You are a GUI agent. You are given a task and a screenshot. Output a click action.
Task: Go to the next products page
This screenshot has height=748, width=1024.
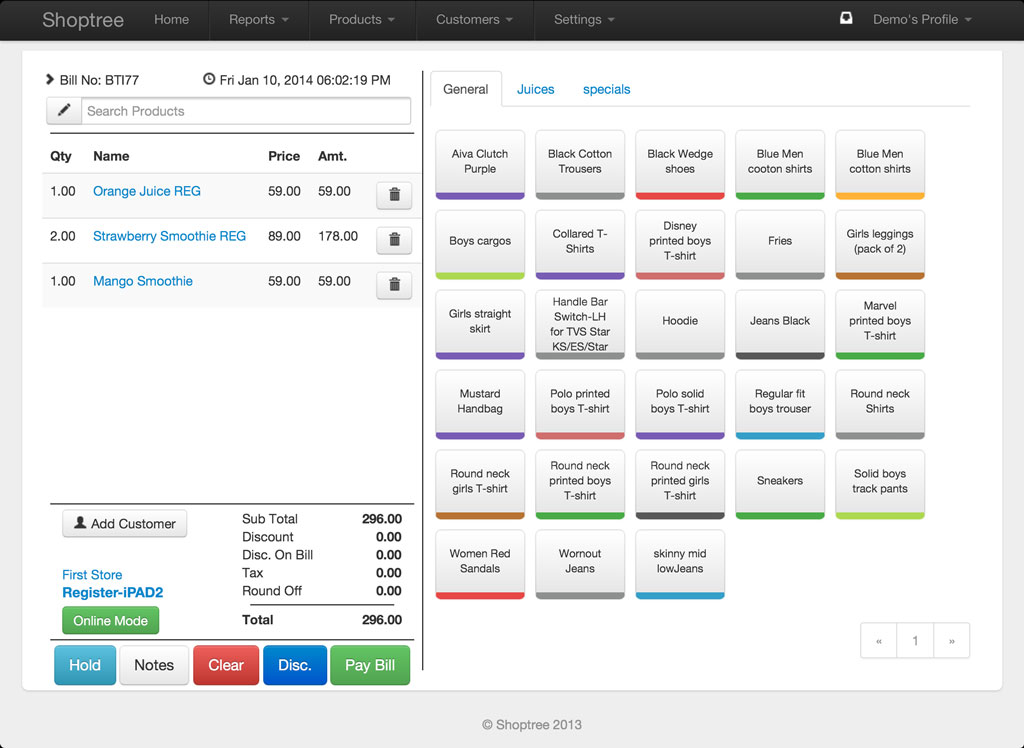(952, 641)
